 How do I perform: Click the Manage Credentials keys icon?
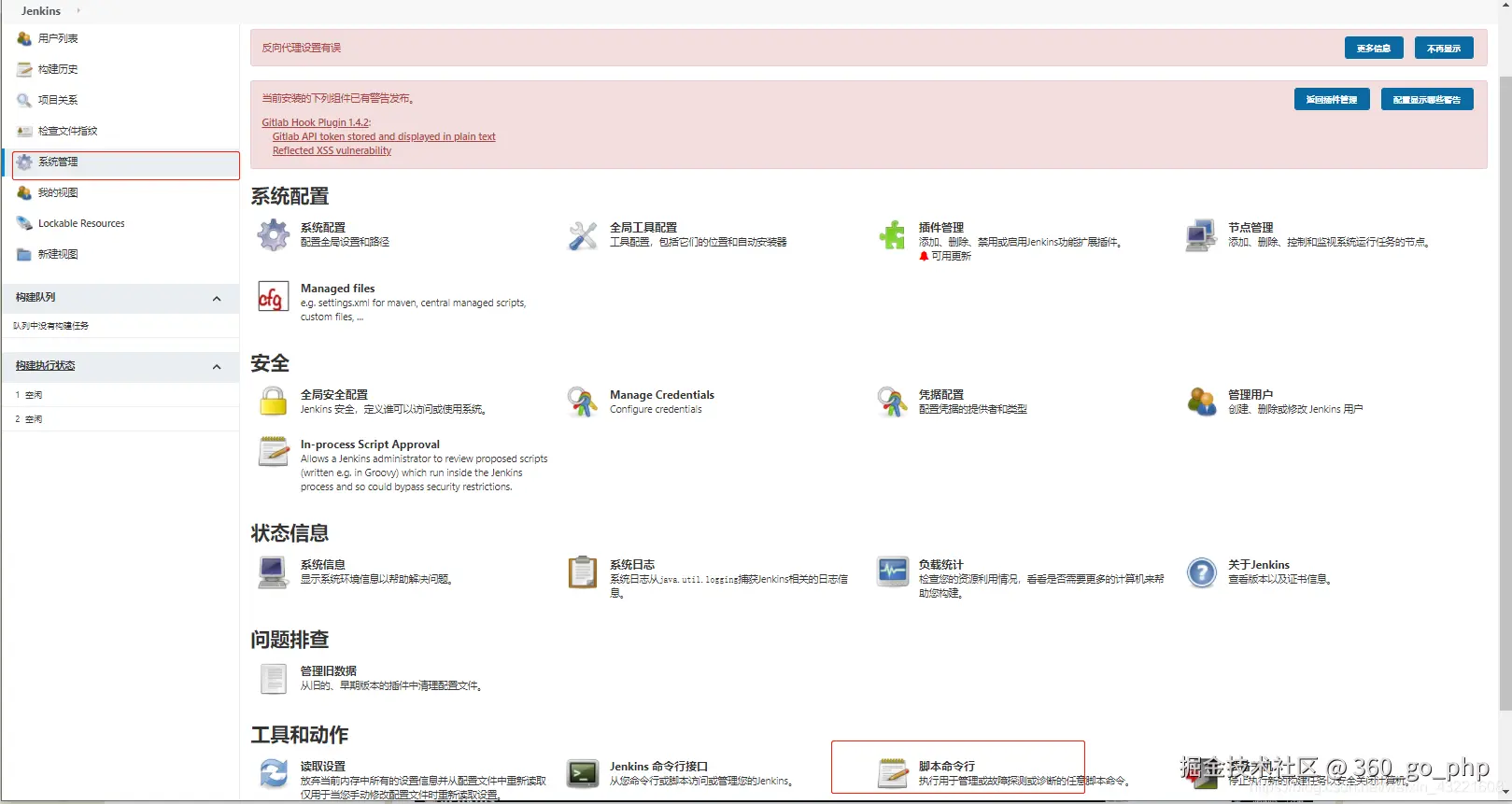[583, 402]
